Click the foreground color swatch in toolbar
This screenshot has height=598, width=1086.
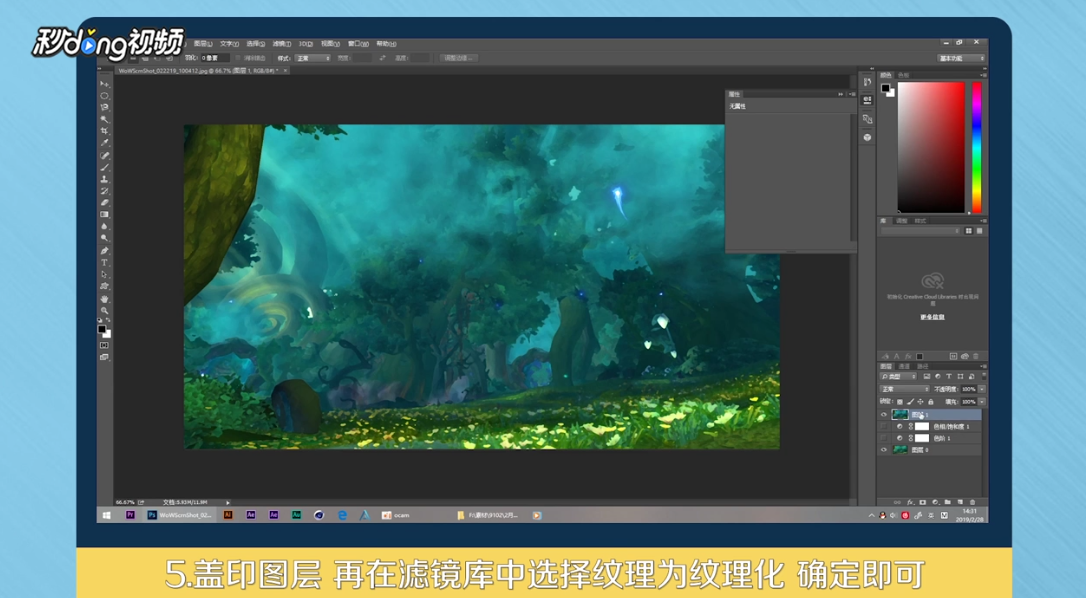coord(102,328)
